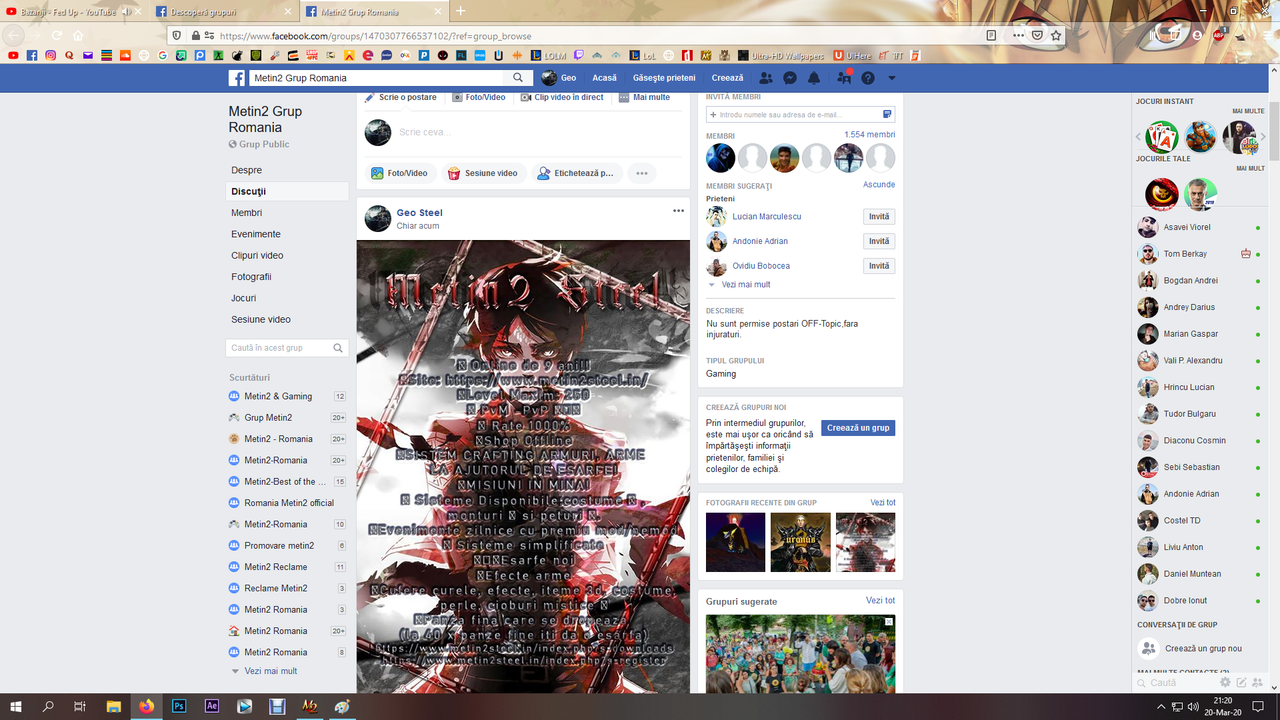Open Messenger icon in the Facebook header
The width and height of the screenshot is (1280, 720).
tap(790, 78)
